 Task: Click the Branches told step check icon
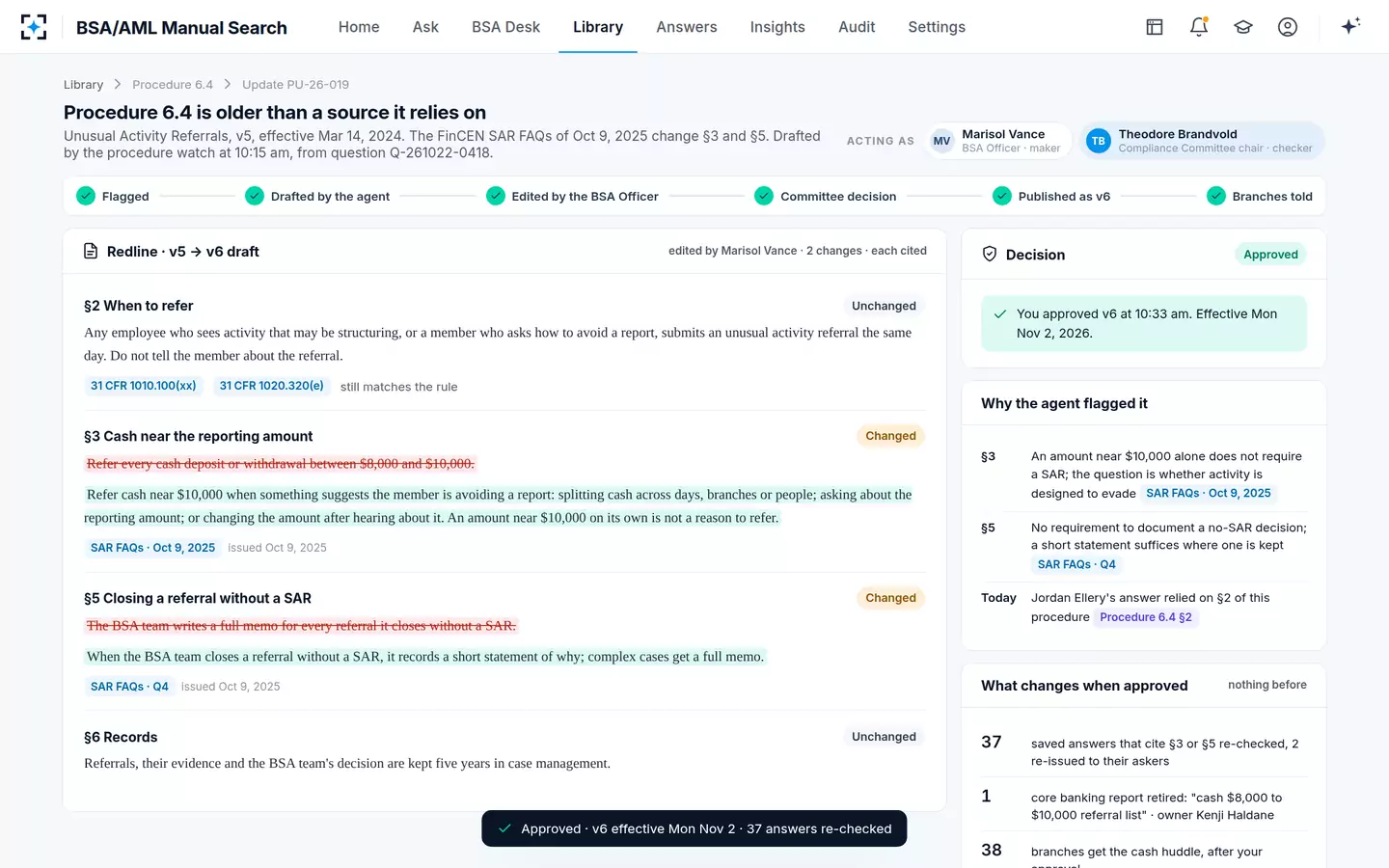click(1216, 196)
